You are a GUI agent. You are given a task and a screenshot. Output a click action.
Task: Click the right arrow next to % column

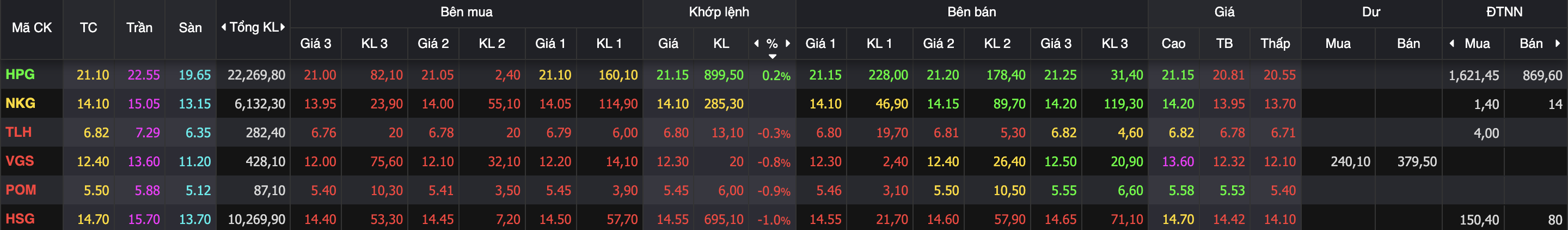788,43
